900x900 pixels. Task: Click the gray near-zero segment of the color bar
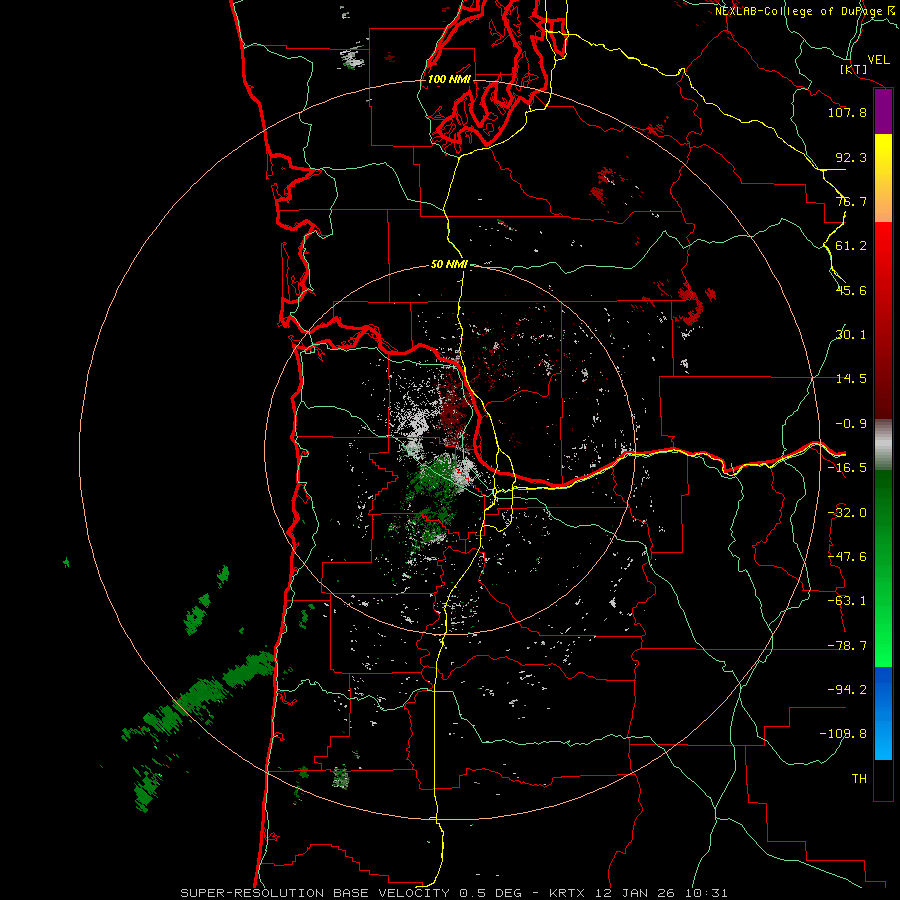click(883, 445)
